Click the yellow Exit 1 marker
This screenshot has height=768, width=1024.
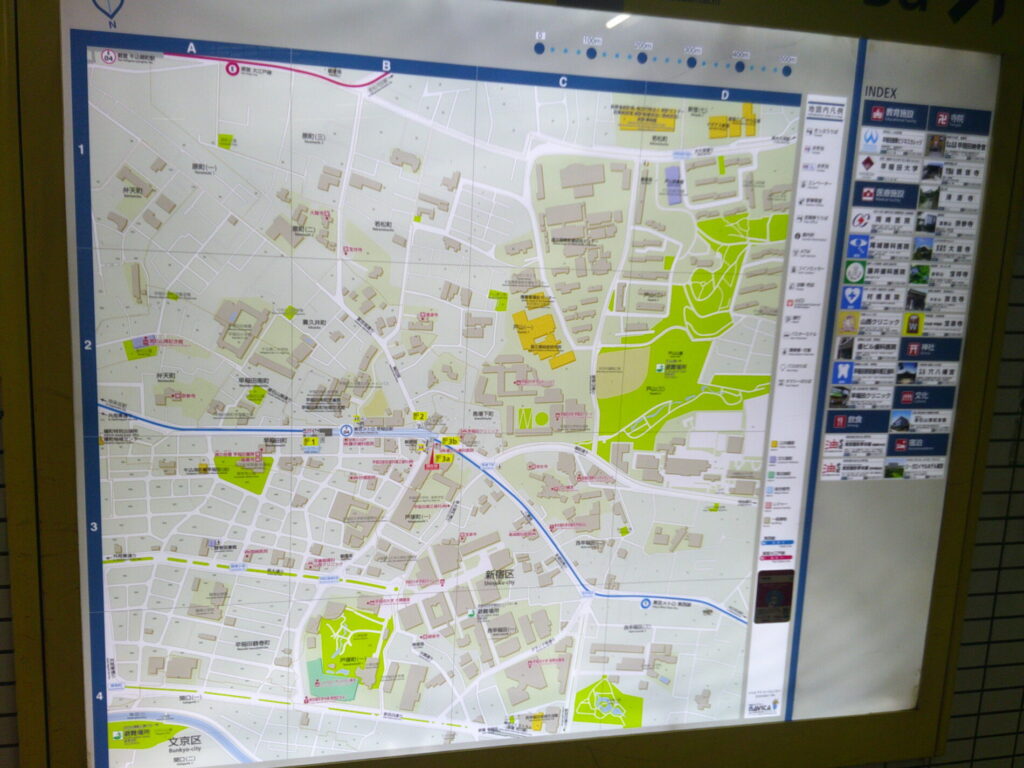click(x=311, y=440)
